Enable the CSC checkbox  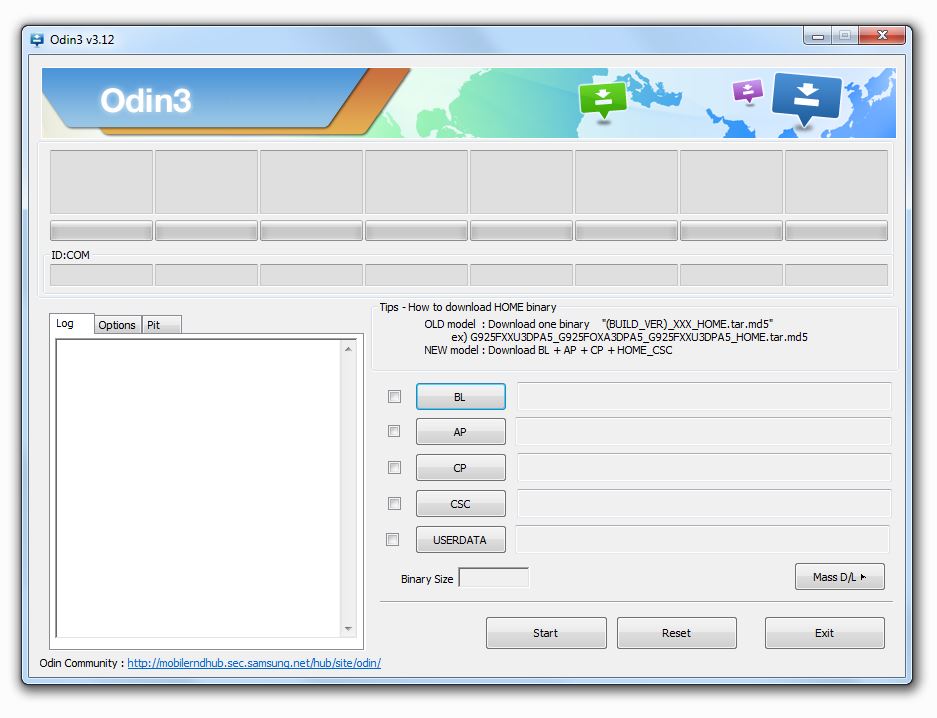(x=394, y=504)
